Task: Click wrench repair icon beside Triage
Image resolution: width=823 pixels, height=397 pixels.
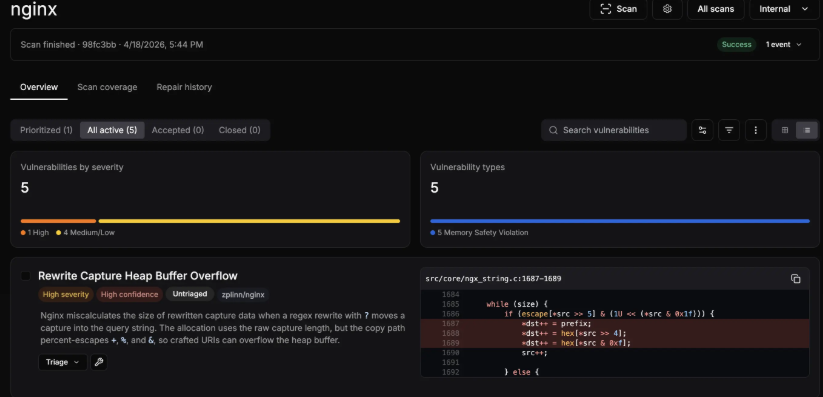Action: coord(99,362)
